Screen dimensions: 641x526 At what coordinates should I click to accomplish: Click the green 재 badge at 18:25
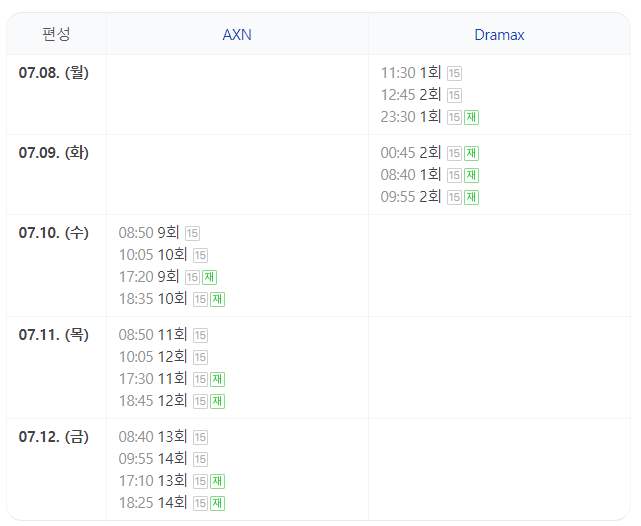coord(217,504)
